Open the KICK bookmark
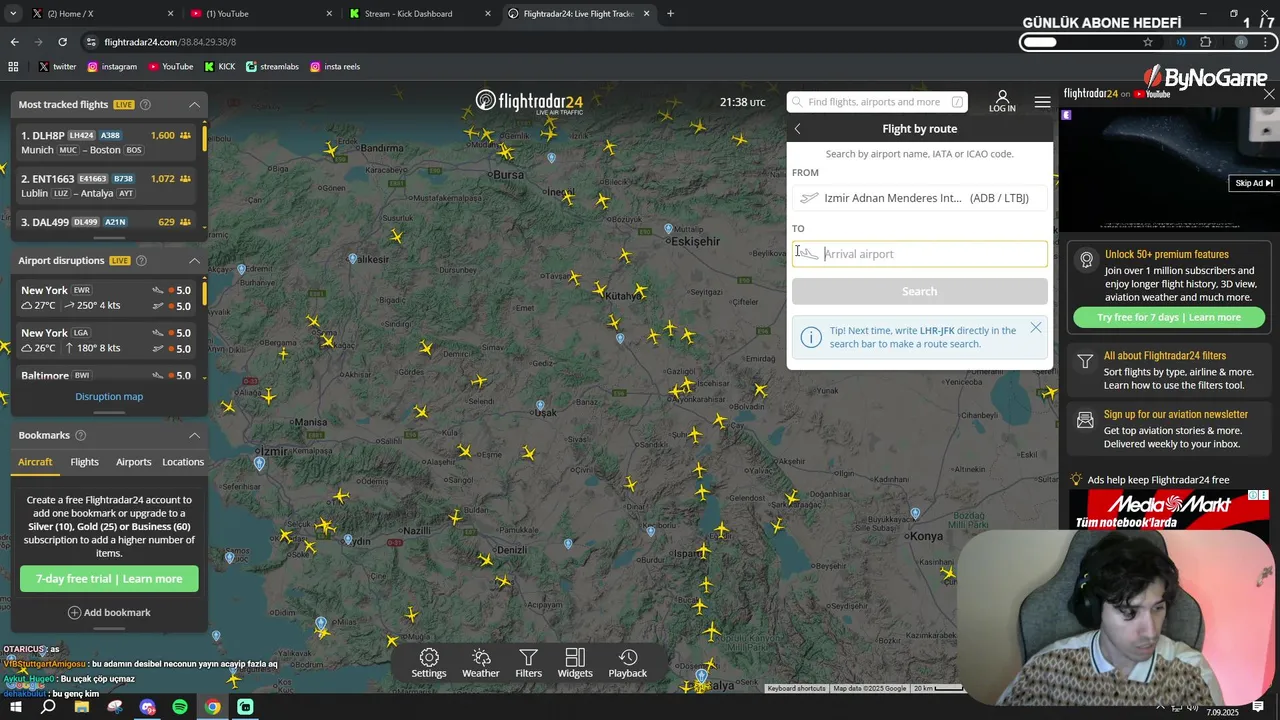The height and width of the screenshot is (720, 1280). click(220, 66)
